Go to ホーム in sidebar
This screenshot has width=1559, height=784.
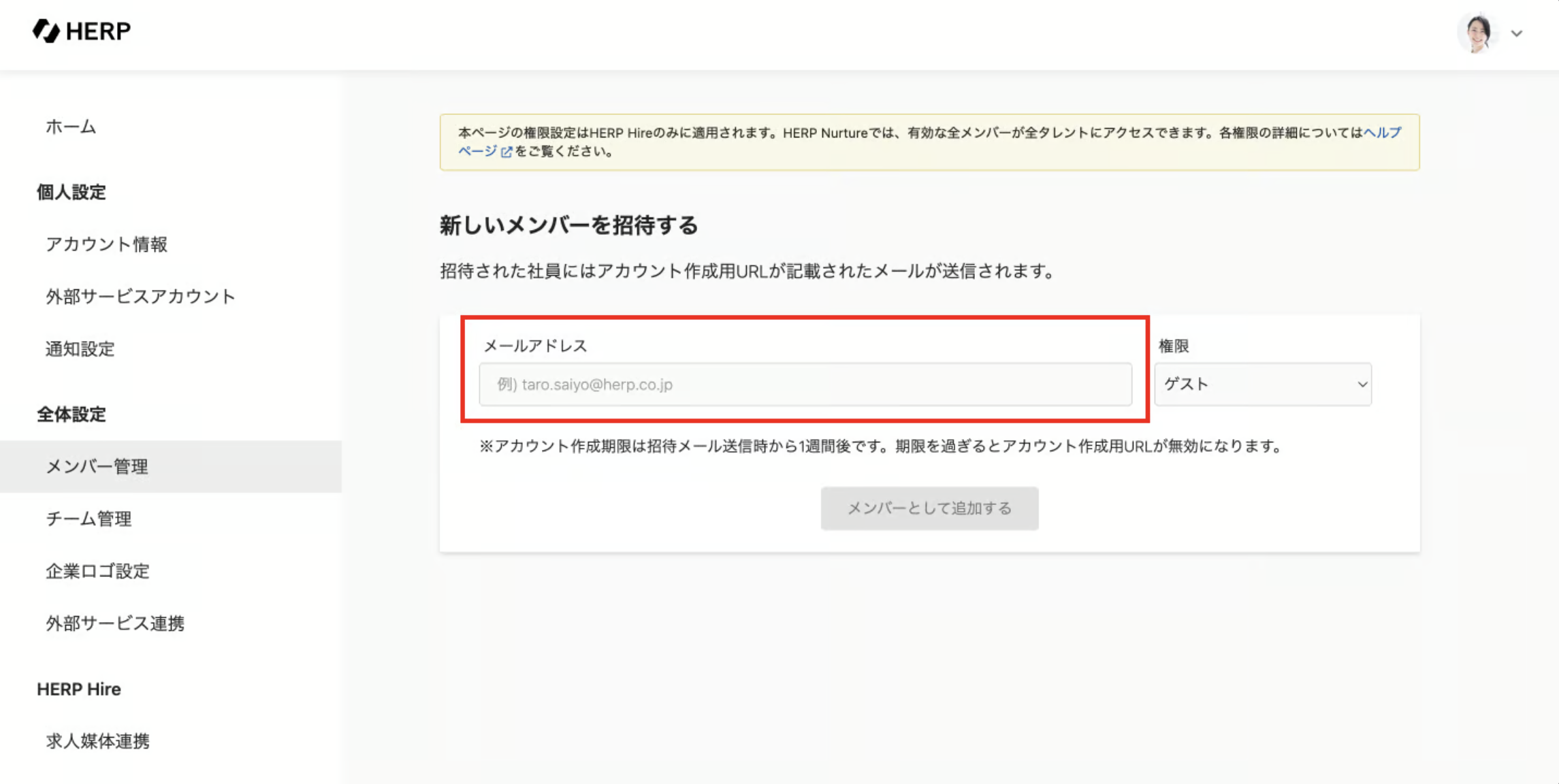point(71,127)
